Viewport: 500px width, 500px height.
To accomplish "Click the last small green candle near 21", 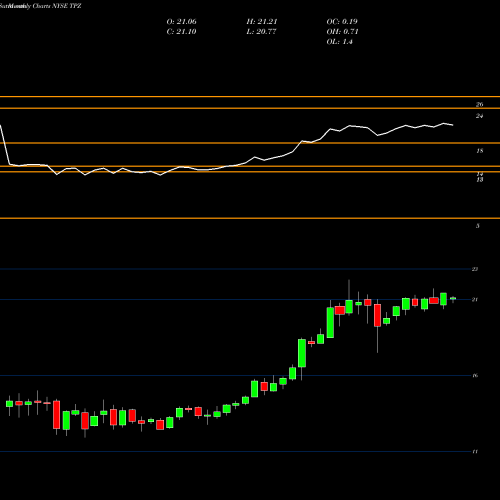I will click(x=453, y=299).
